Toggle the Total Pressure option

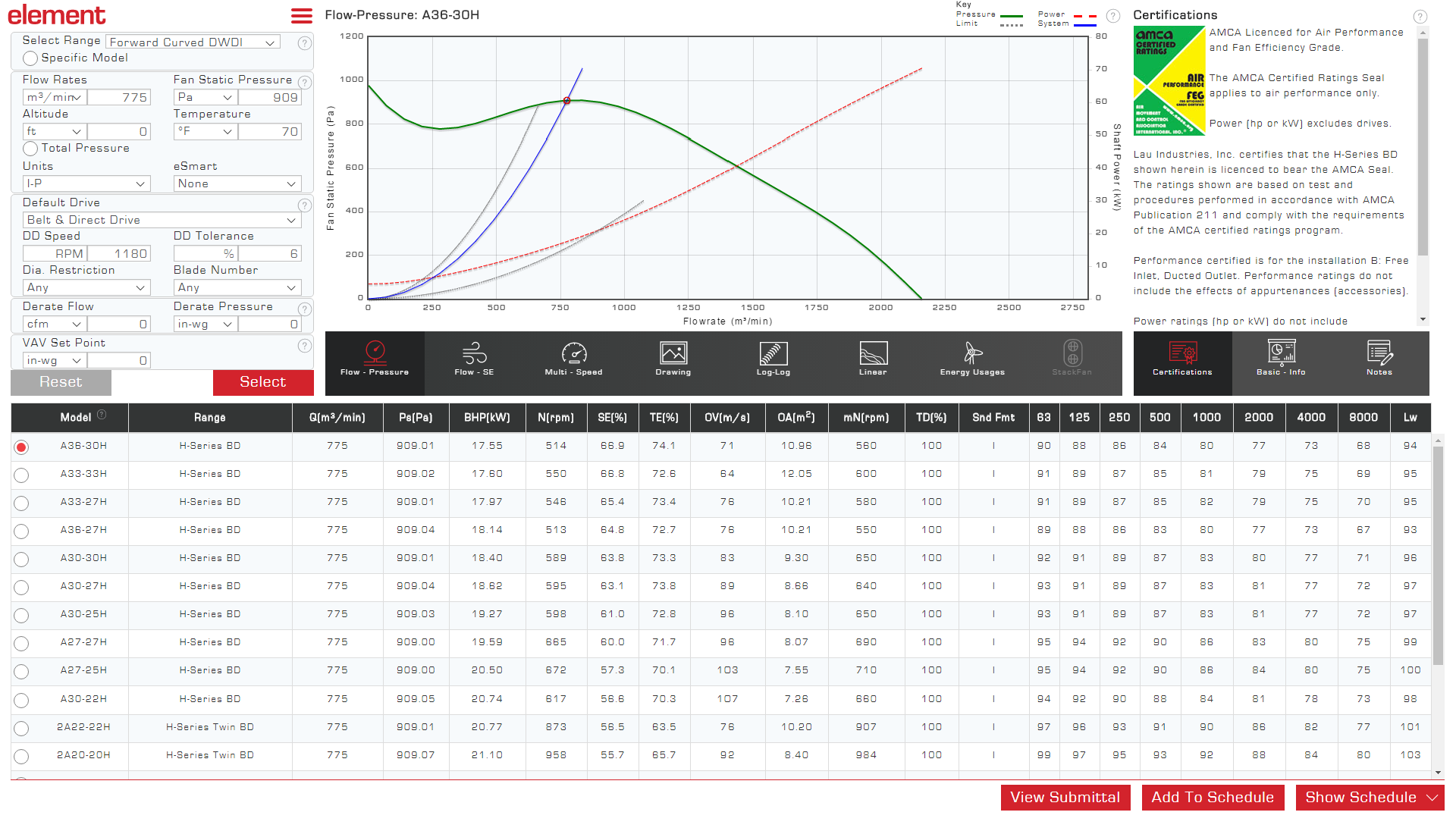(x=30, y=149)
